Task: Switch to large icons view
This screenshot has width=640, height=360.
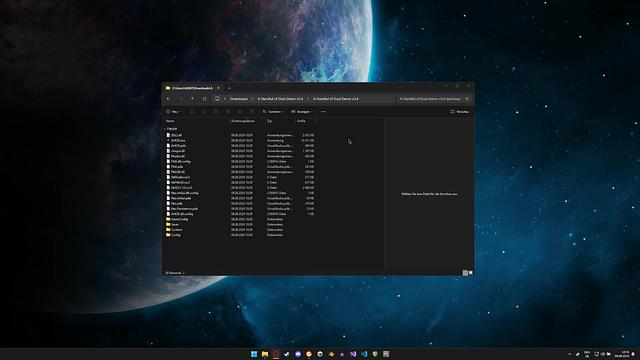Action: (x=471, y=273)
